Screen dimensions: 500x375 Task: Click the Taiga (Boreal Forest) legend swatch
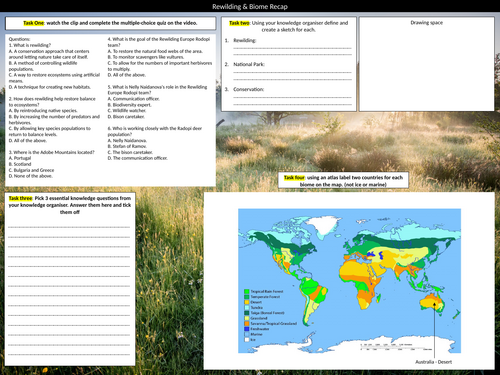[247, 313]
